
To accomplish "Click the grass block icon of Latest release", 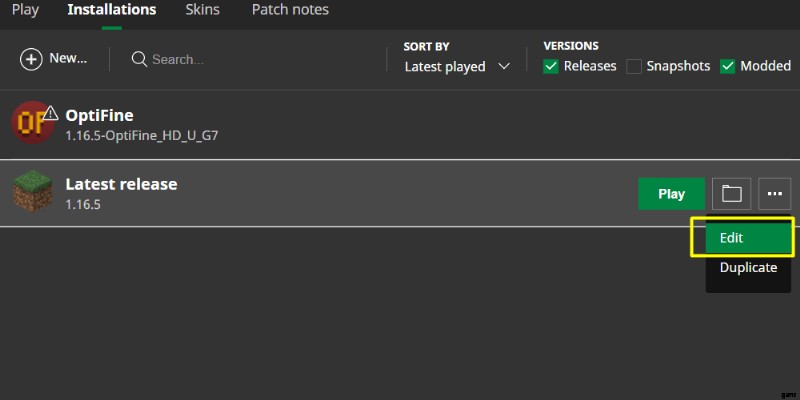I will [x=31, y=193].
